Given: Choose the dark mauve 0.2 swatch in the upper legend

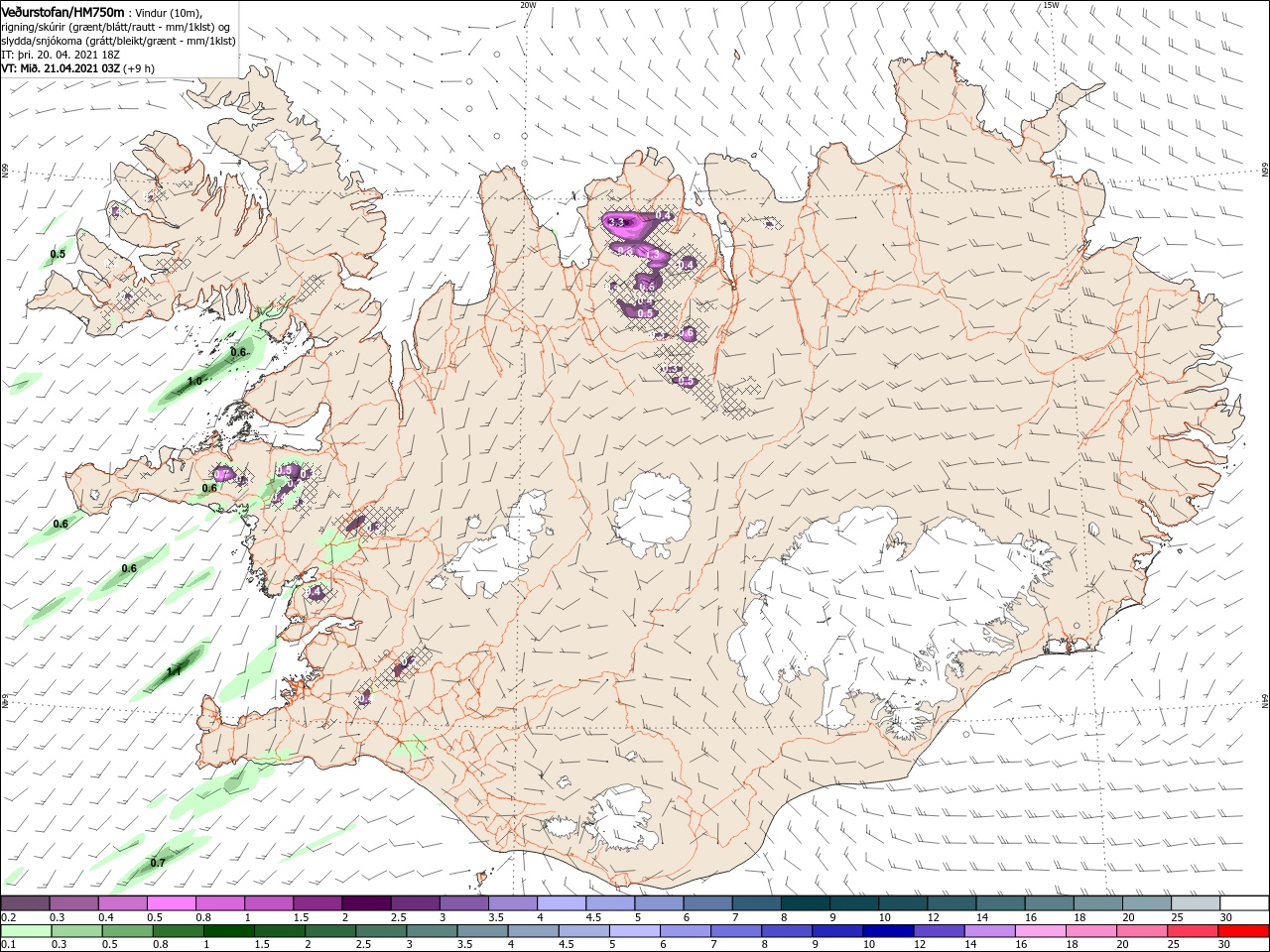Looking at the screenshot, I should point(26,903).
